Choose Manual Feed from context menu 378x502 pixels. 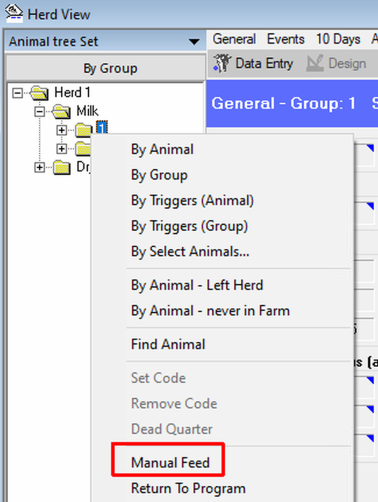tap(170, 463)
